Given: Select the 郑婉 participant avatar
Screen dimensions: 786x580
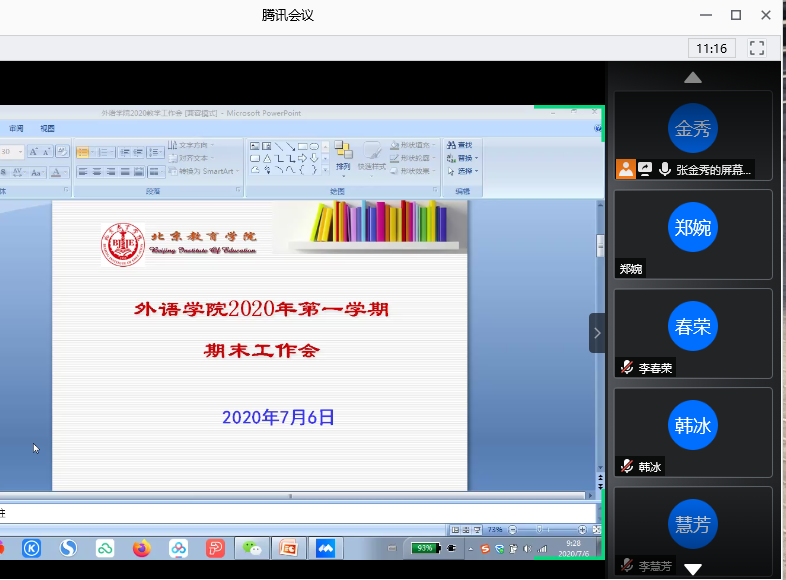Looking at the screenshot, I should (x=693, y=227).
